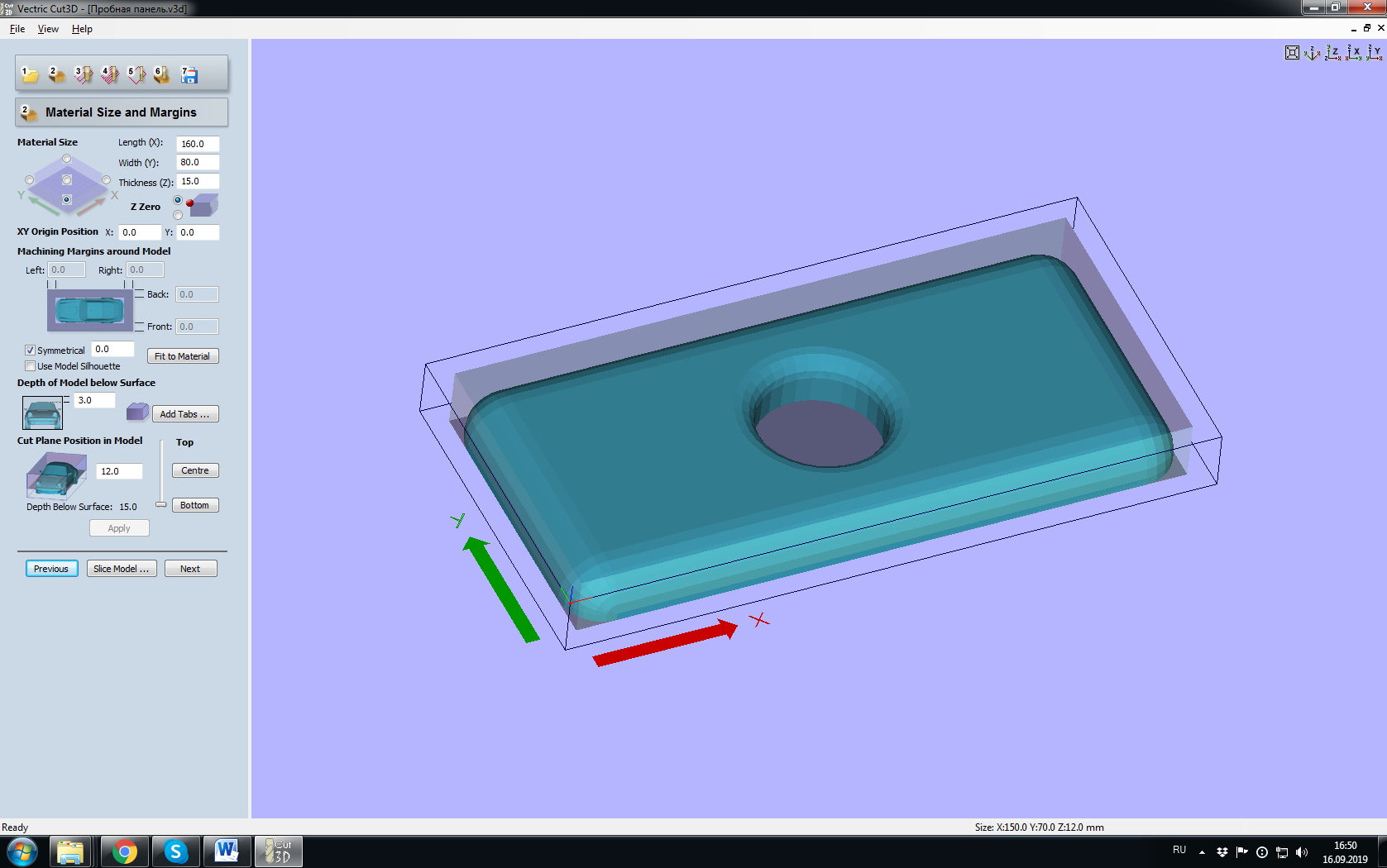Switch to Microsoft Word in taskbar
The image size is (1387, 868).
pos(227,851)
